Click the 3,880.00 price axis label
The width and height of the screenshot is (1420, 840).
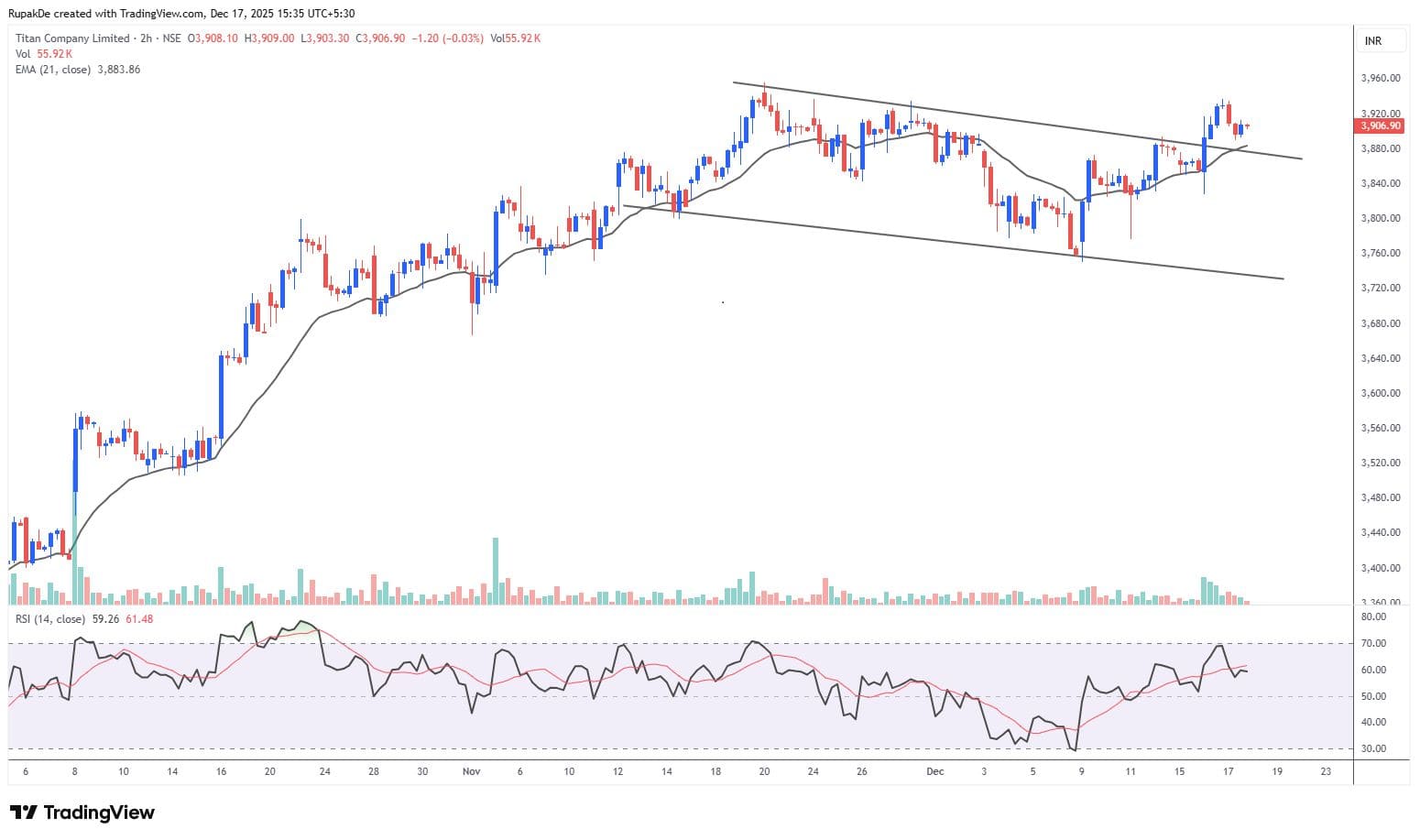tap(1380, 148)
